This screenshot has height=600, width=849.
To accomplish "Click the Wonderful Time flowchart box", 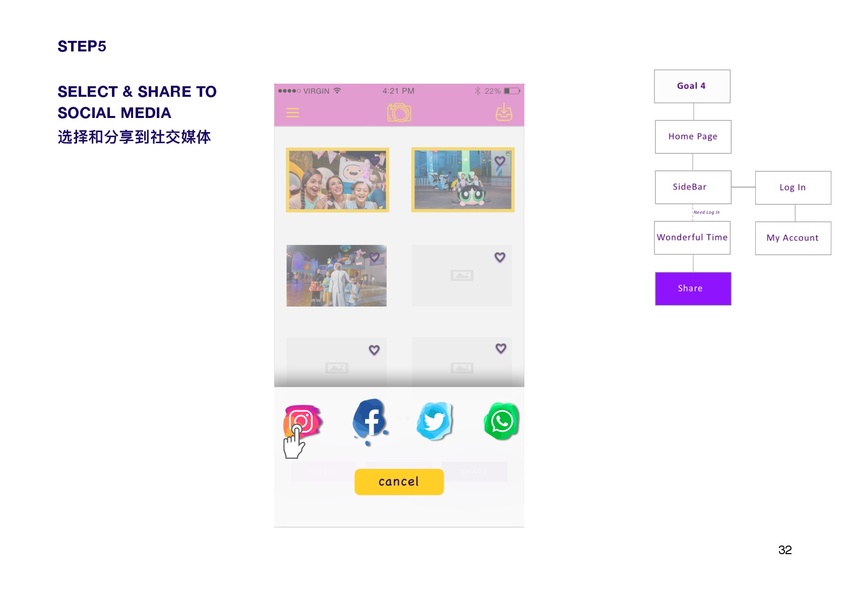I will point(693,238).
